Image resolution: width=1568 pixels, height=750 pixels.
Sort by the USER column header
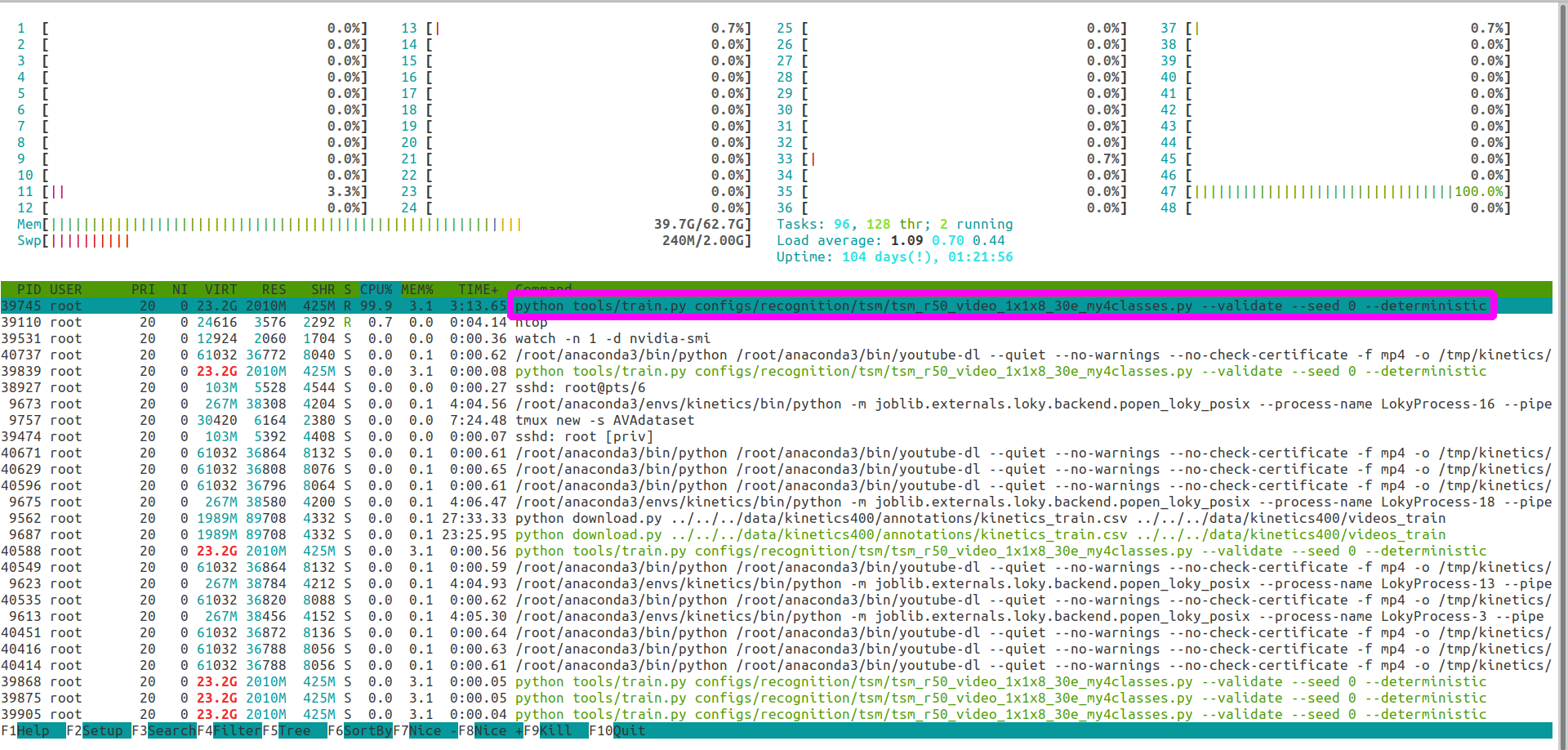[x=67, y=288]
